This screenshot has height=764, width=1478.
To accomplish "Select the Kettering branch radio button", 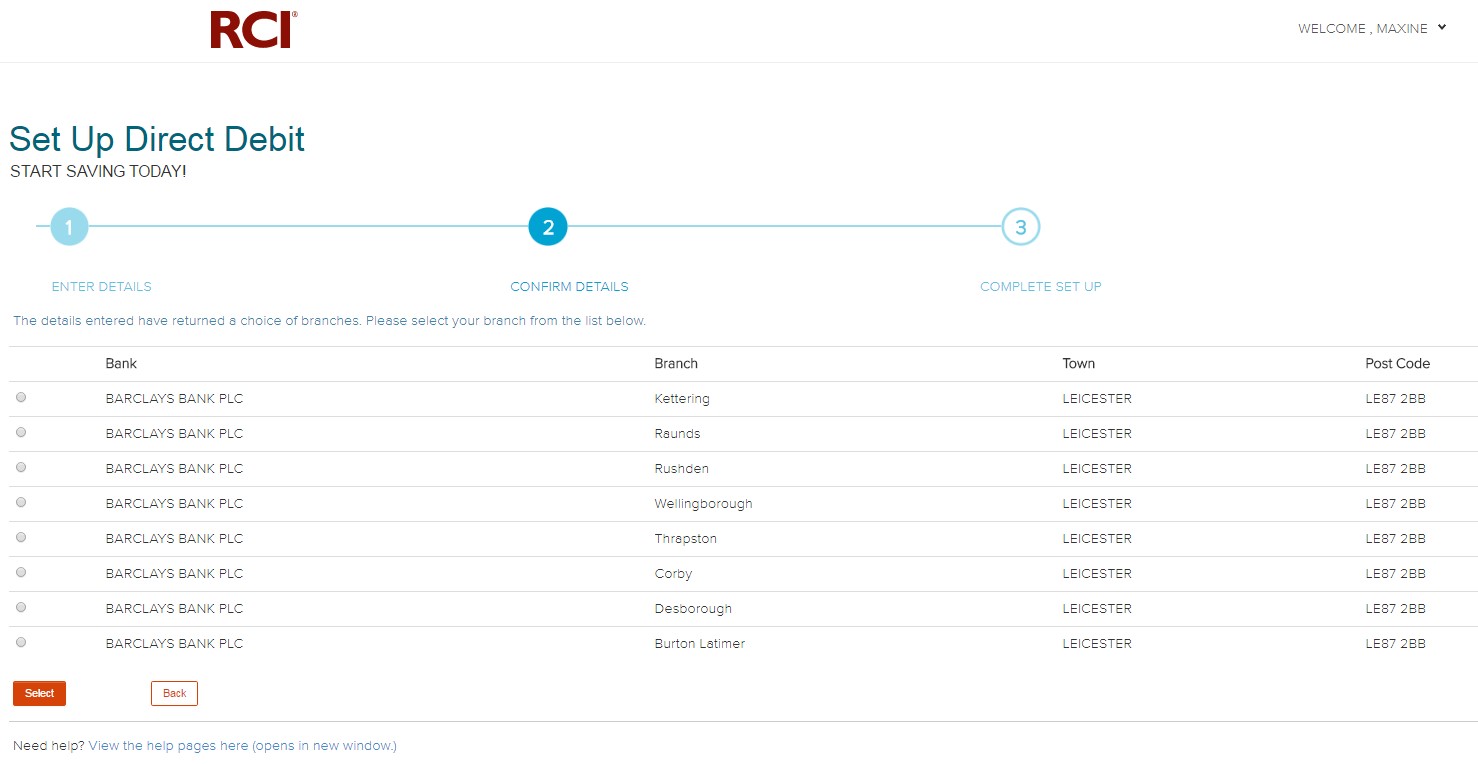I will coord(21,398).
